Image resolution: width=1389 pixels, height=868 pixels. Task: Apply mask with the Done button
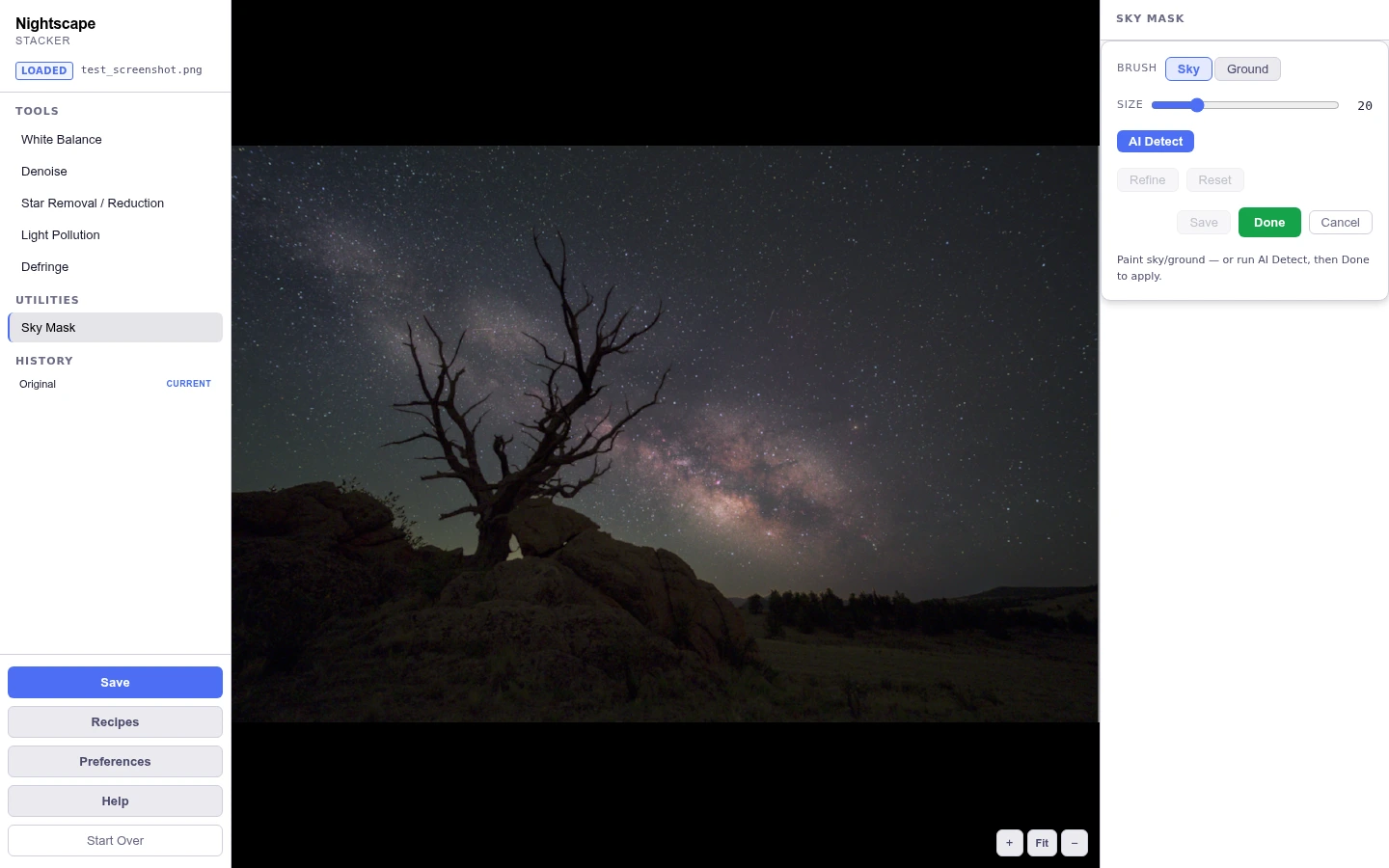pos(1269,223)
